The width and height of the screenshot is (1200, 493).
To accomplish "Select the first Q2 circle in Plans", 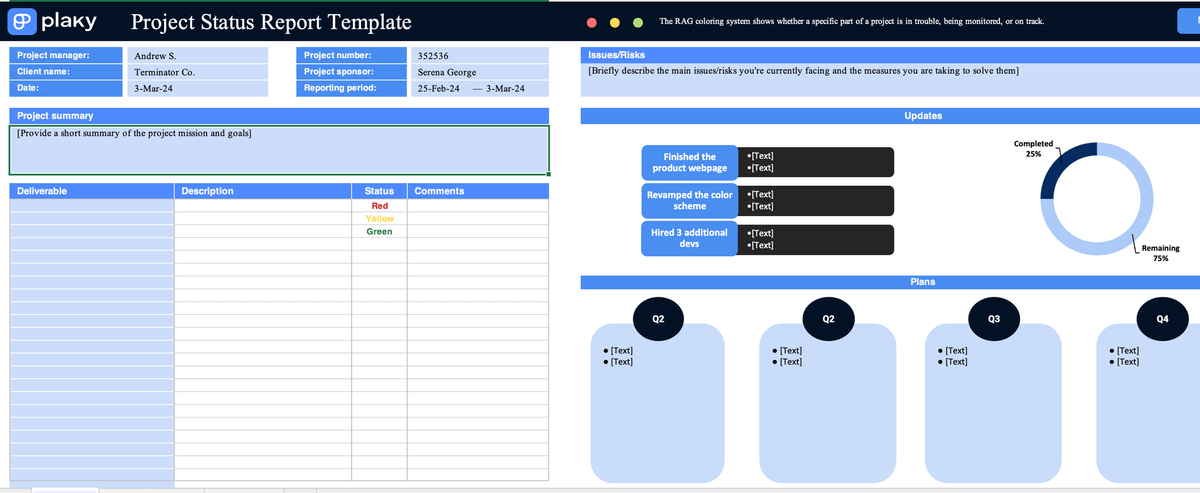I will 657,318.
